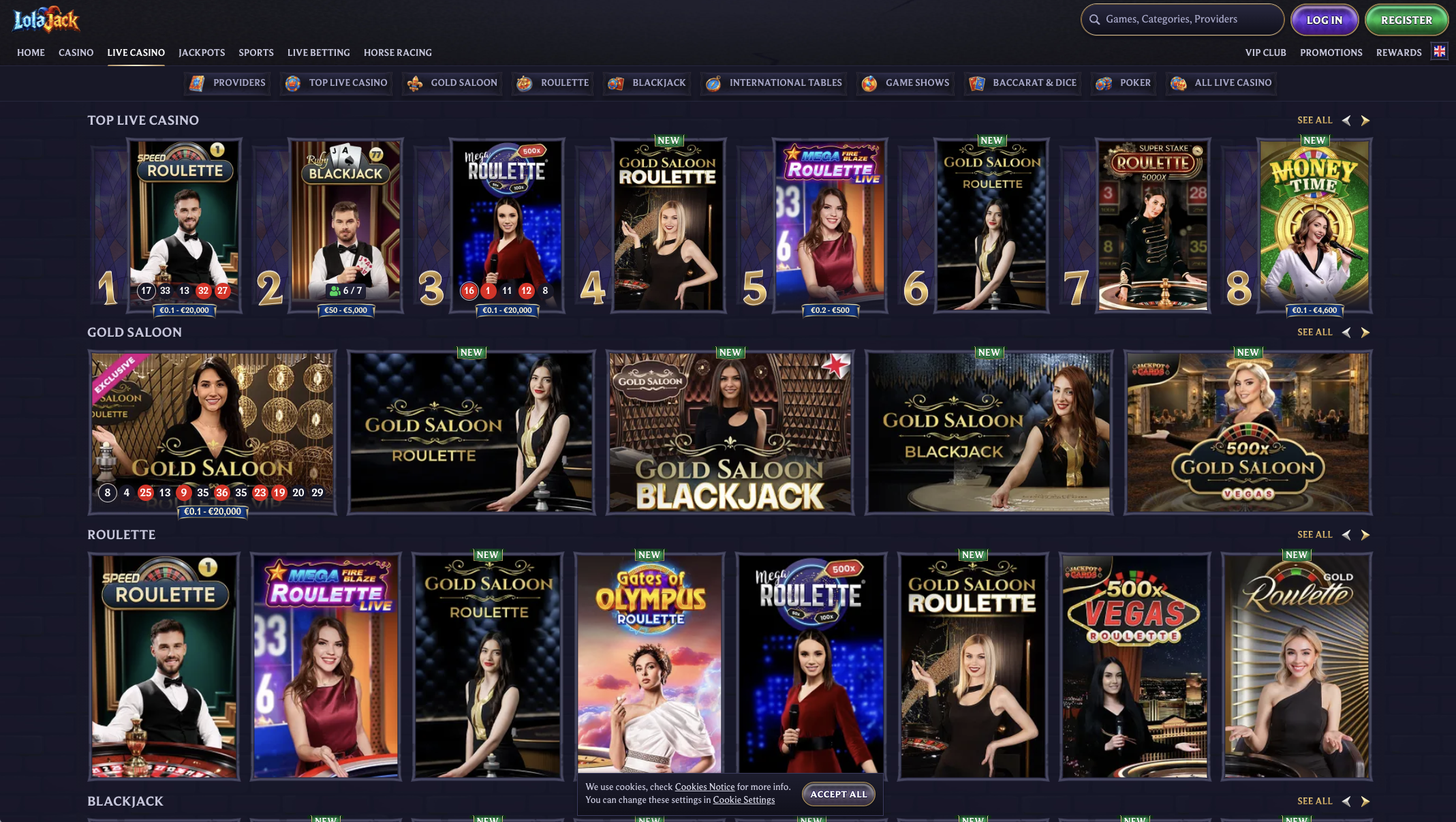Click the €0.2 - €500 bet range label
The width and height of the screenshot is (1456, 822).
tap(830, 310)
